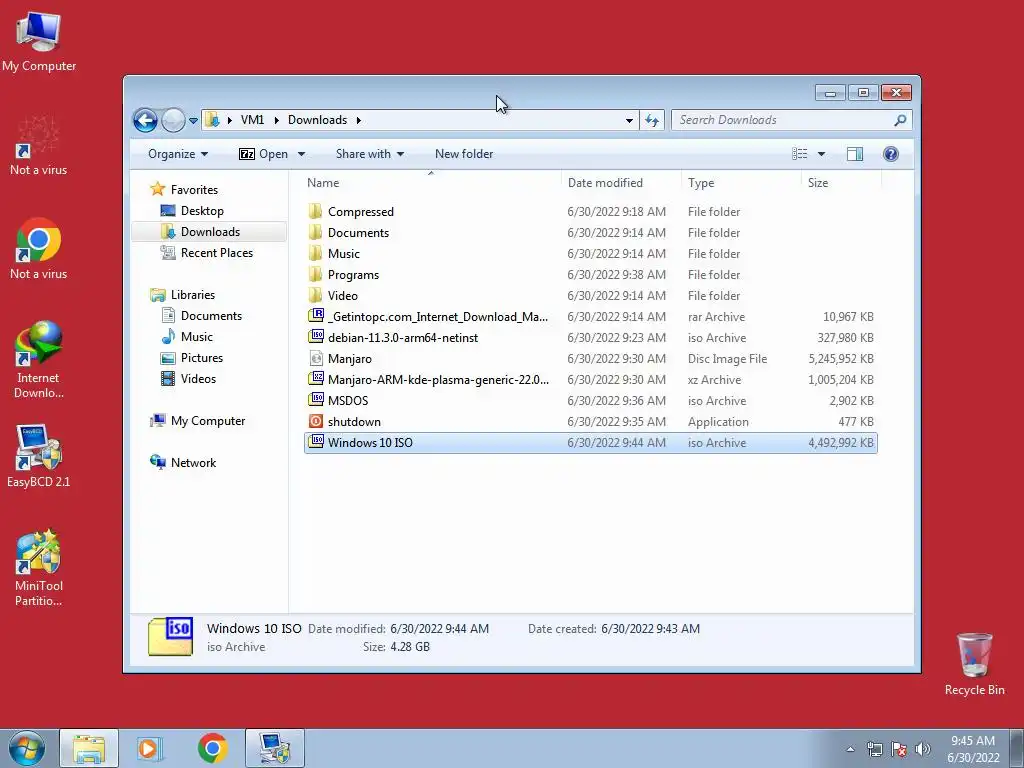Click the 4,492,992 KB size cell
1024x768 pixels.
840,443
